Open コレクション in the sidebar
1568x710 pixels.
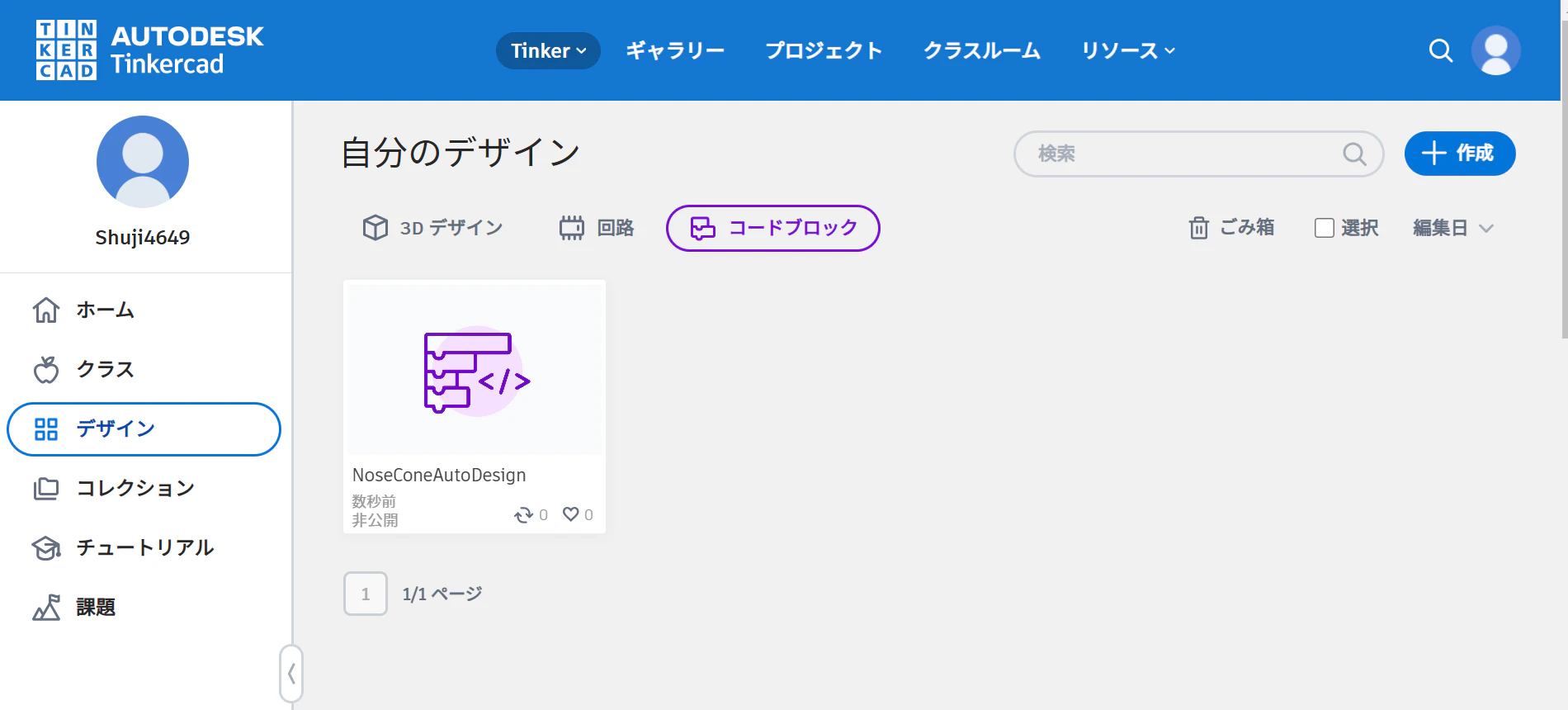(144, 488)
